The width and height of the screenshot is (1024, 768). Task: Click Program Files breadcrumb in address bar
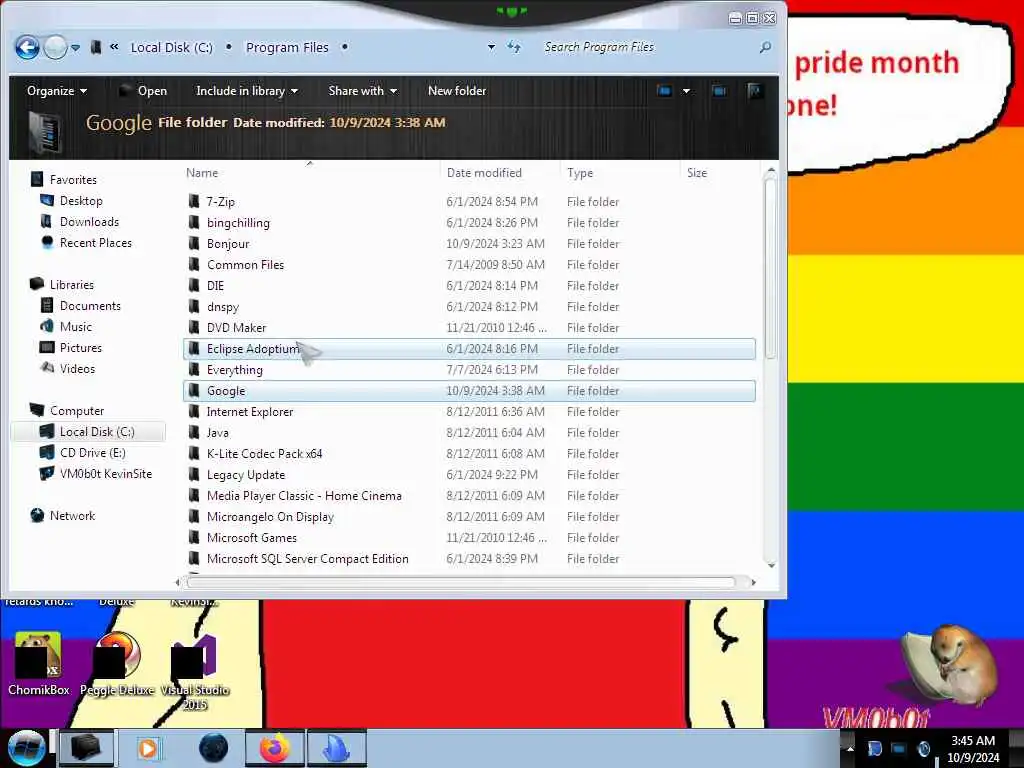[287, 48]
